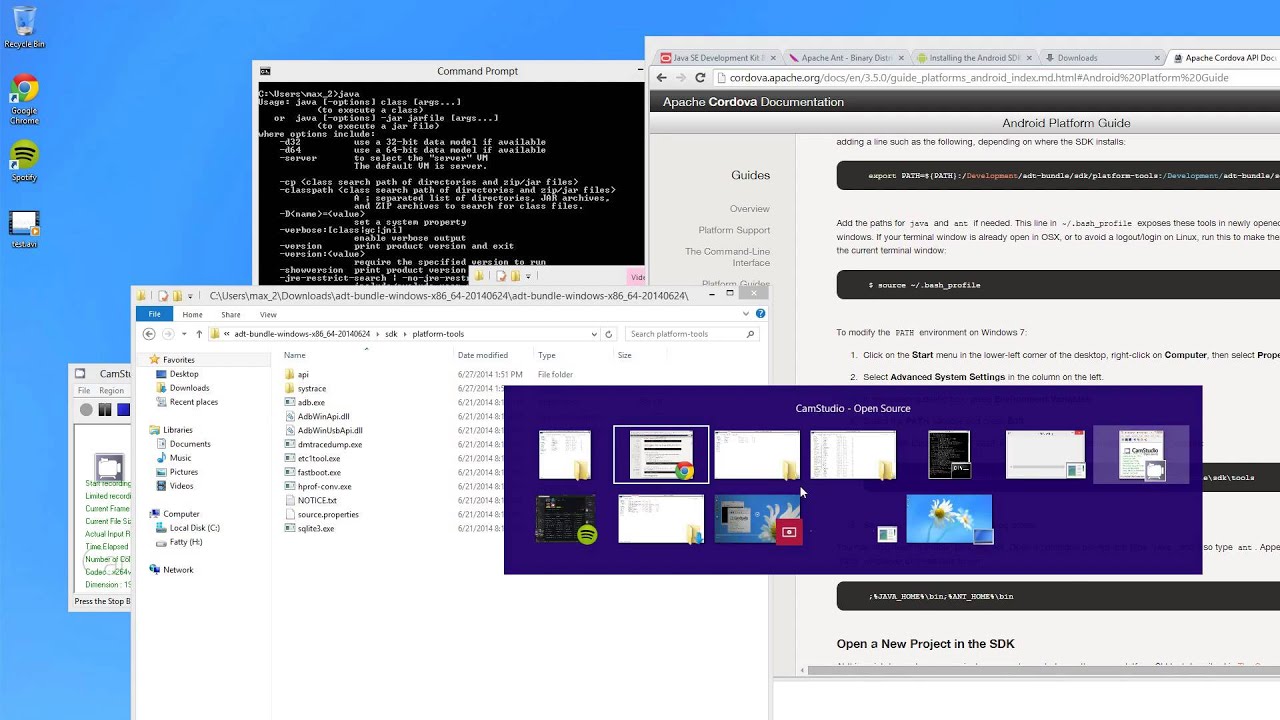This screenshot has width=1280, height=720.
Task: Select the Command Prompt thumbnail in task switcher
Action: point(949,455)
